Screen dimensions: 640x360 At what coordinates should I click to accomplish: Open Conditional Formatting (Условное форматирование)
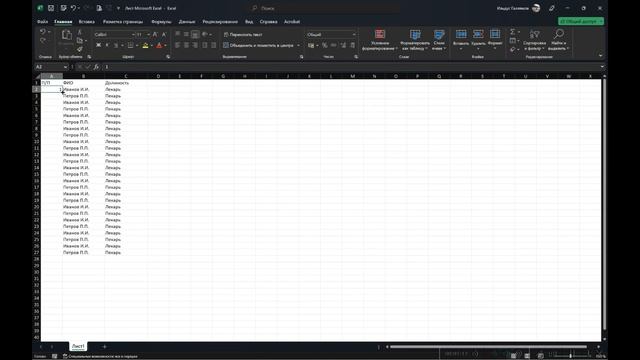click(380, 40)
